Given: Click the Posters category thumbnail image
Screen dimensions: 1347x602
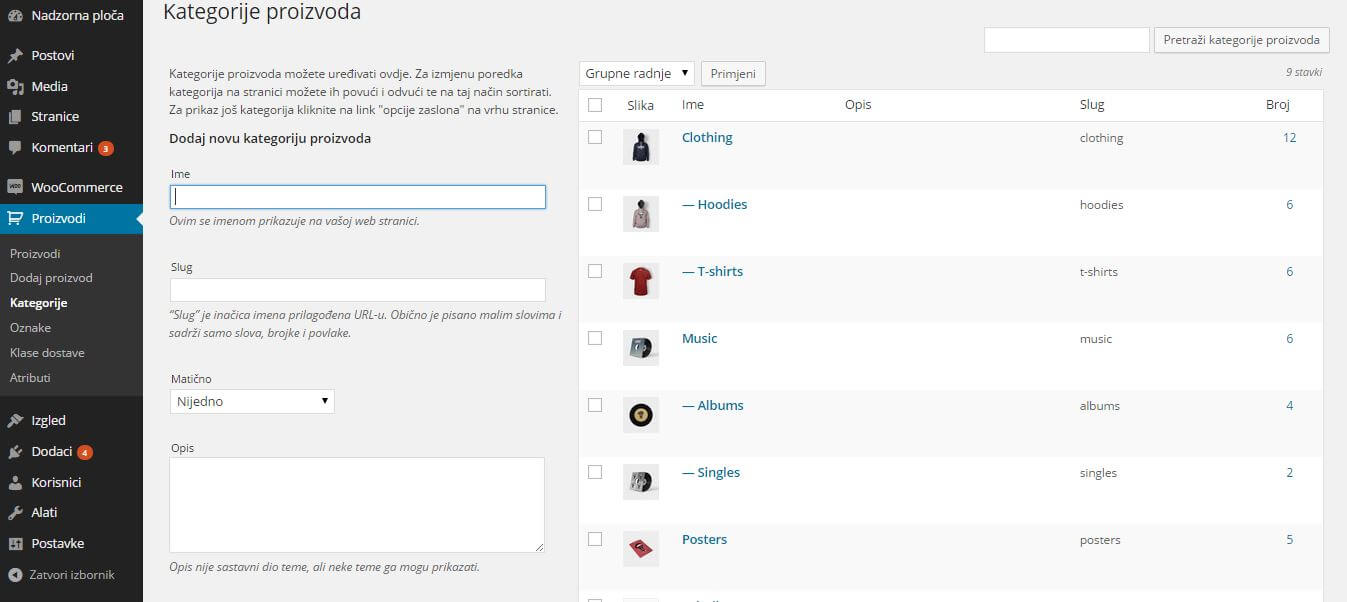Looking at the screenshot, I should pos(641,548).
